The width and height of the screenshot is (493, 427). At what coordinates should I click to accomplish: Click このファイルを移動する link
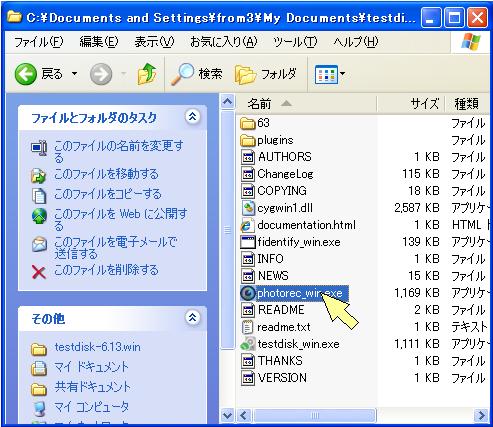click(x=106, y=174)
